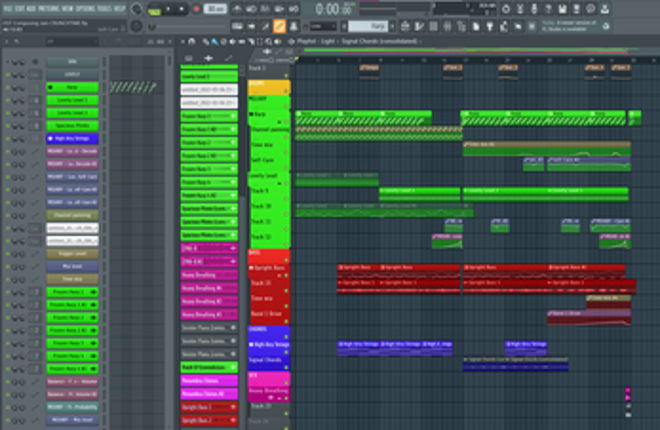Click the tempo display field
This screenshot has height=430, width=660.
pyautogui.click(x=215, y=9)
